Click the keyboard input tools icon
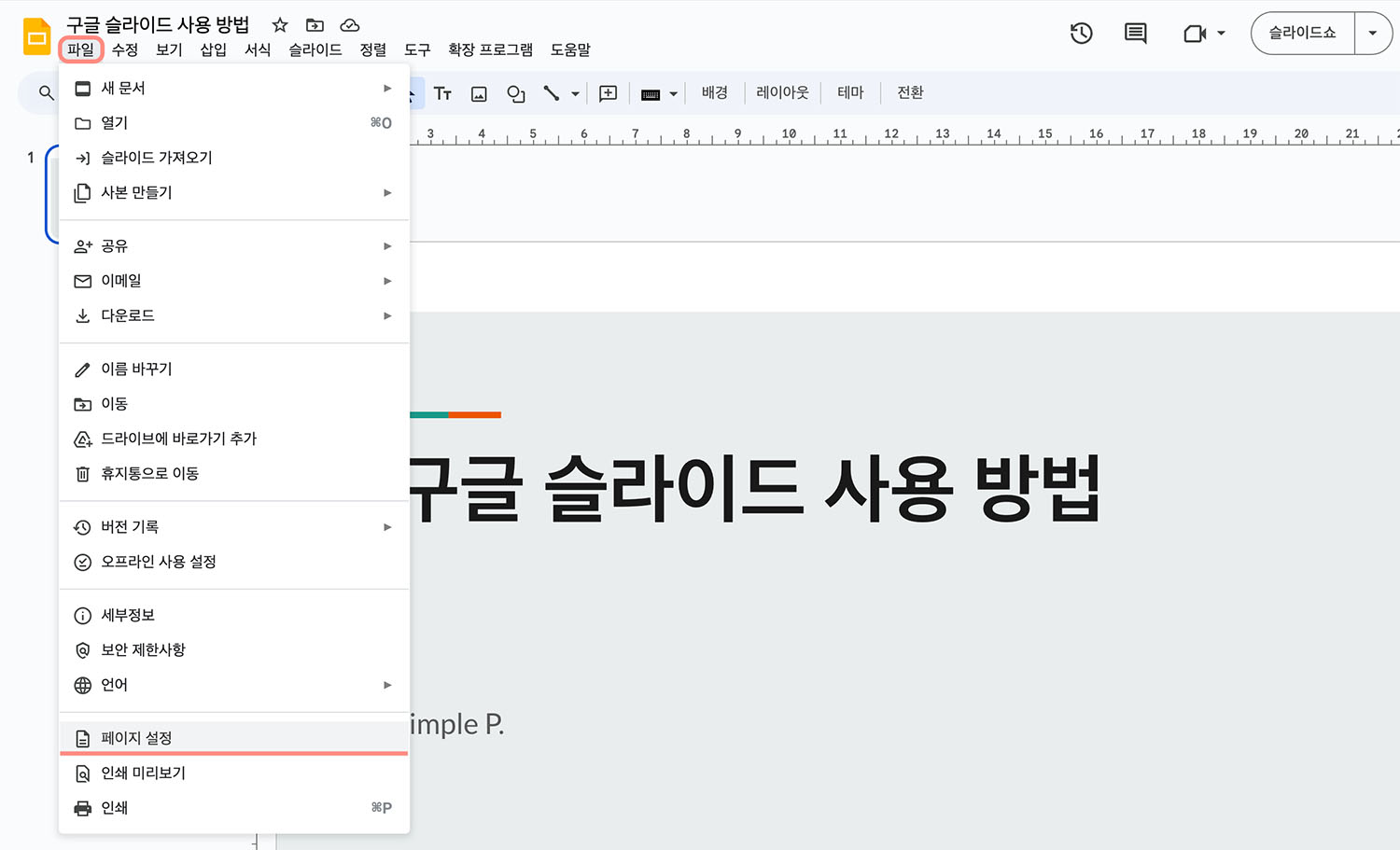This screenshot has height=850, width=1400. tap(651, 94)
